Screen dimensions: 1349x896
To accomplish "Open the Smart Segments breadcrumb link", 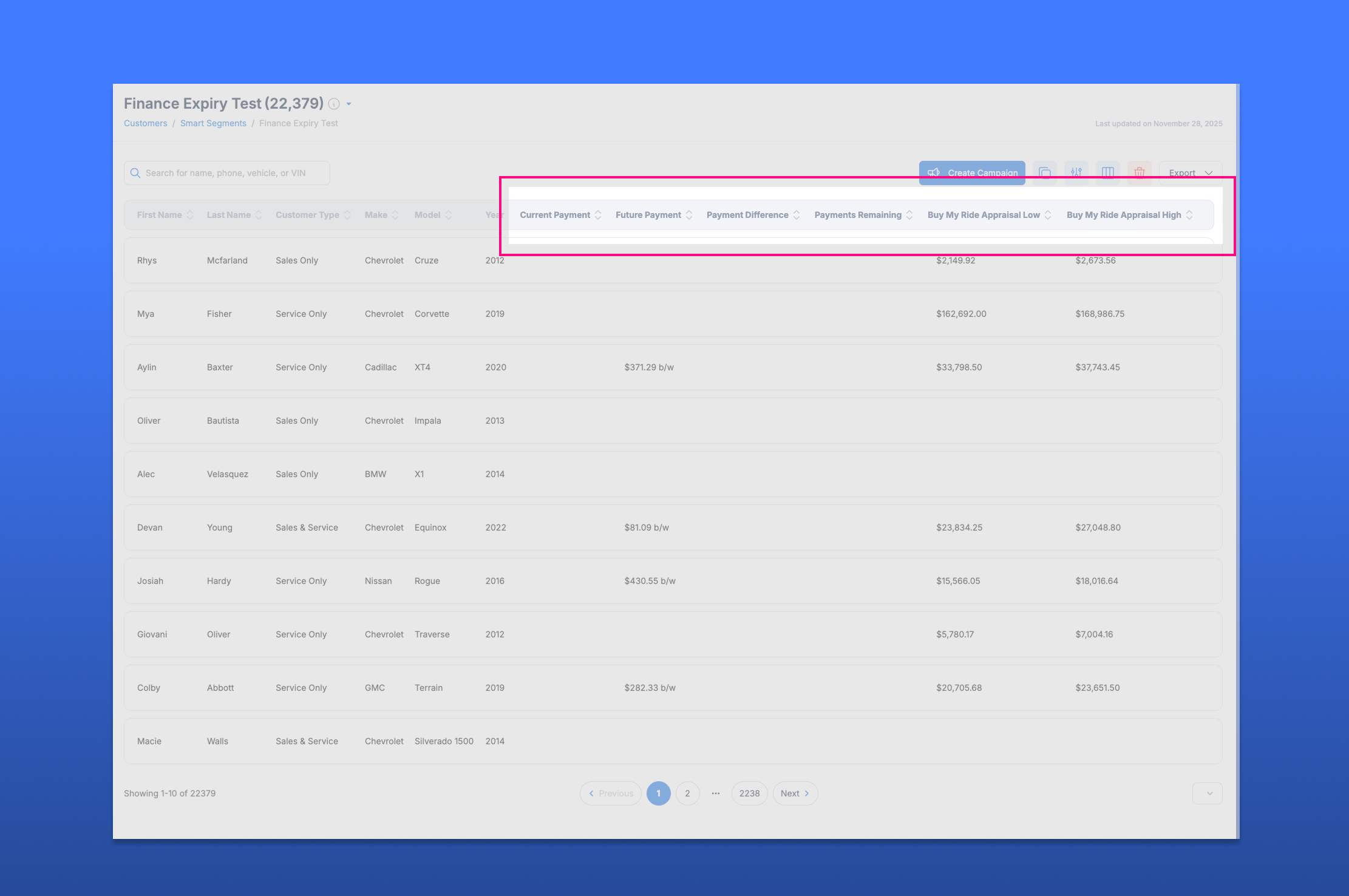I will tap(213, 123).
